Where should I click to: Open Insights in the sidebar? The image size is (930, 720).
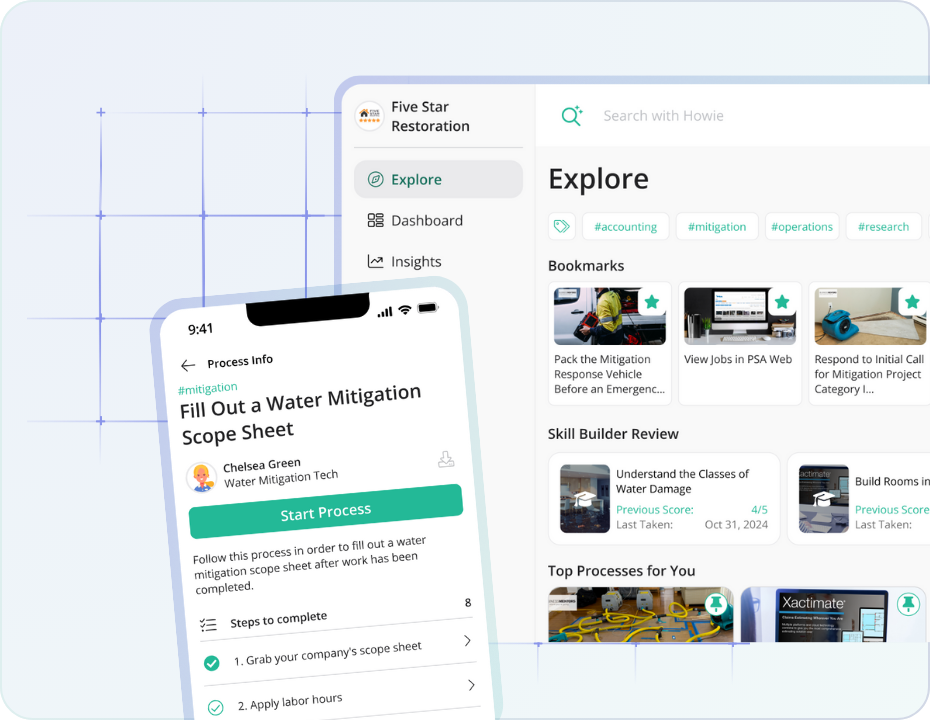coord(416,262)
